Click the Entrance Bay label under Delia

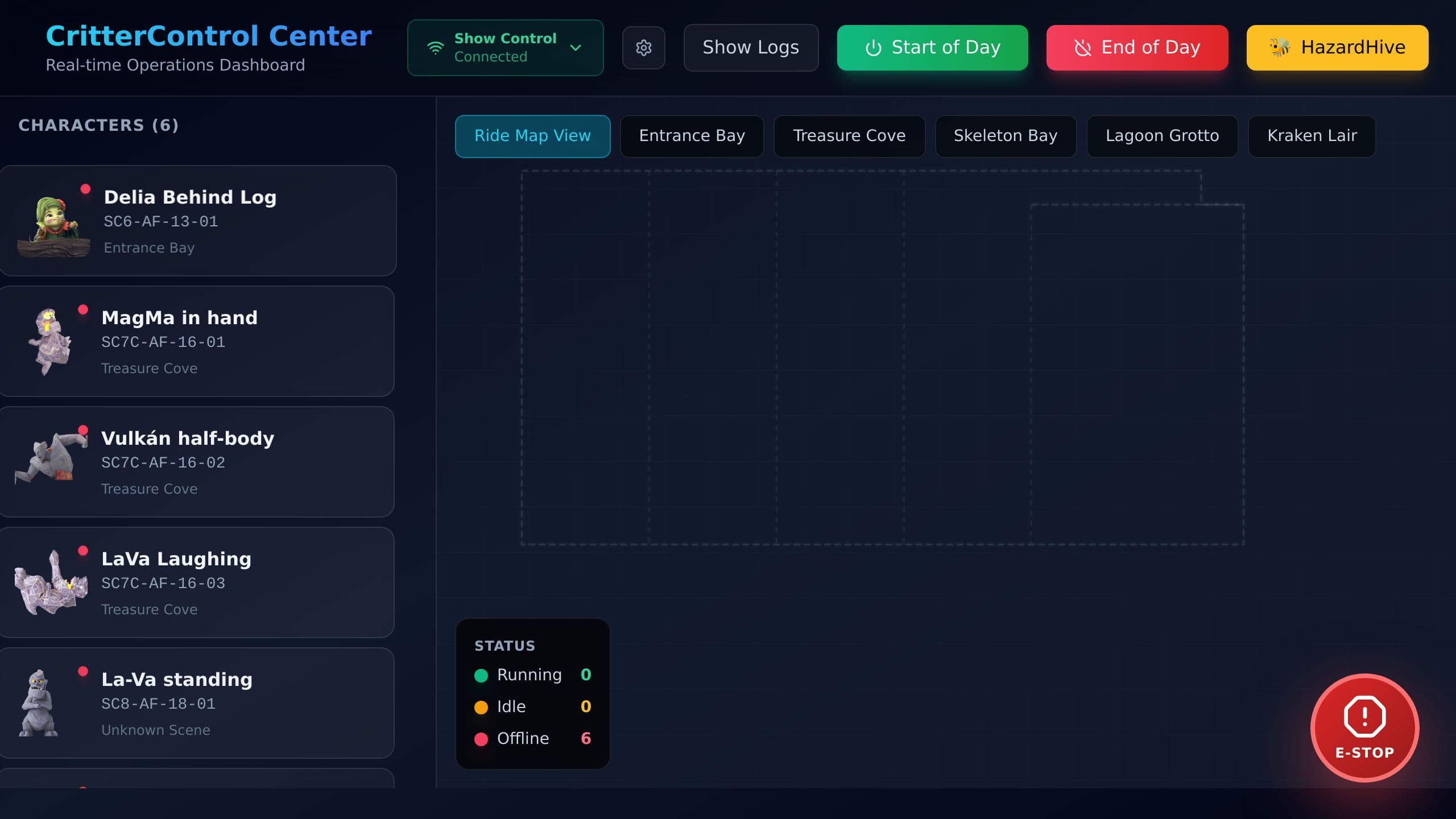(x=149, y=248)
